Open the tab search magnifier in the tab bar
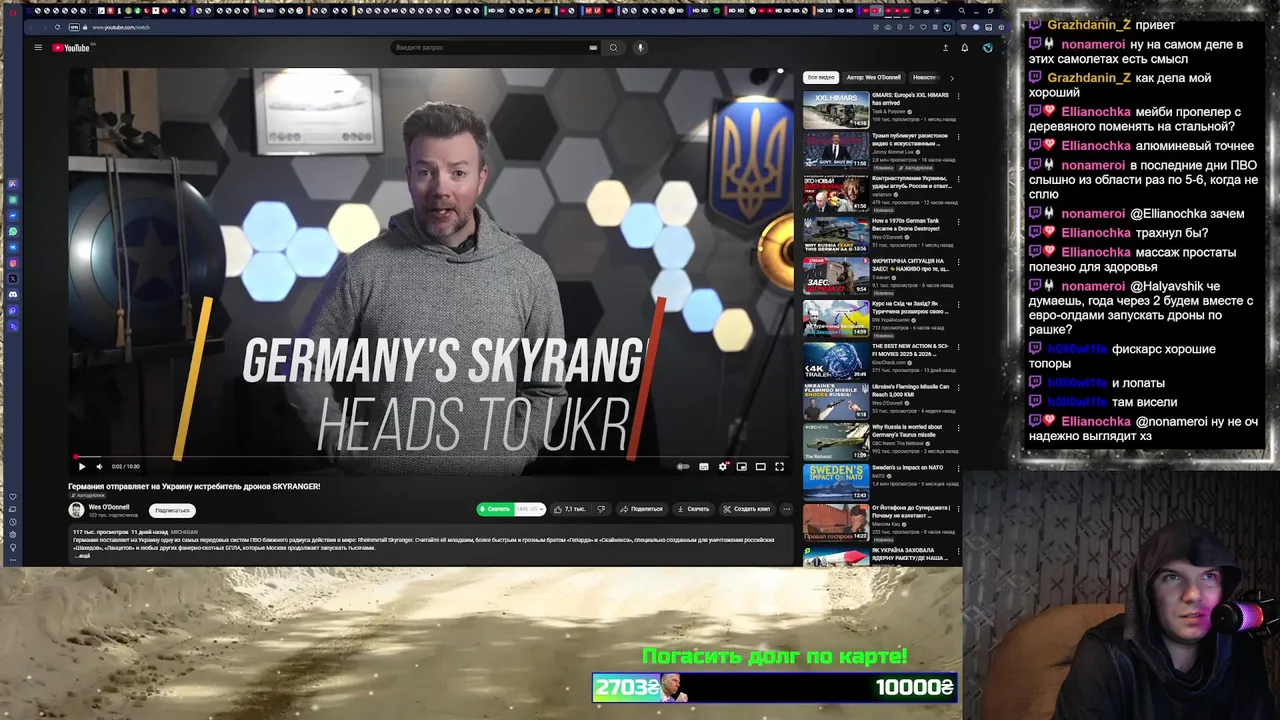 click(961, 11)
